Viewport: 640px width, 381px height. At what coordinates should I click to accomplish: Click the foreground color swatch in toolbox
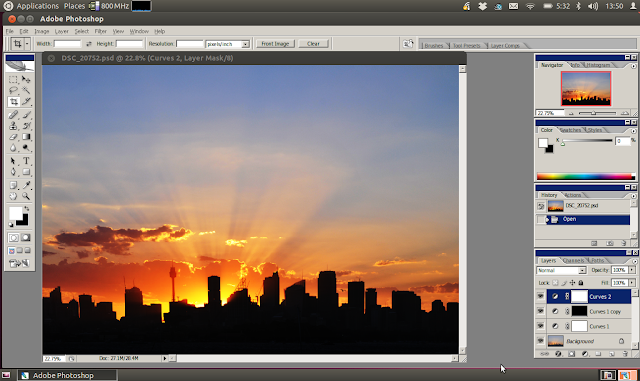pos(16,213)
